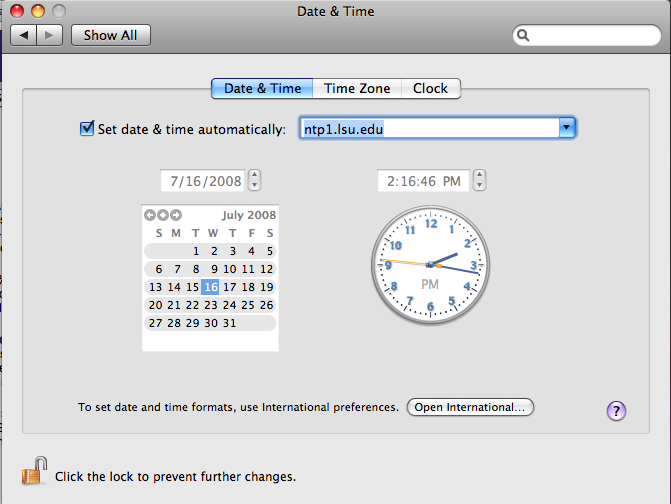This screenshot has height=504, width=671.
Task: Click highlighted July 16 in calendar
Action: point(211,287)
